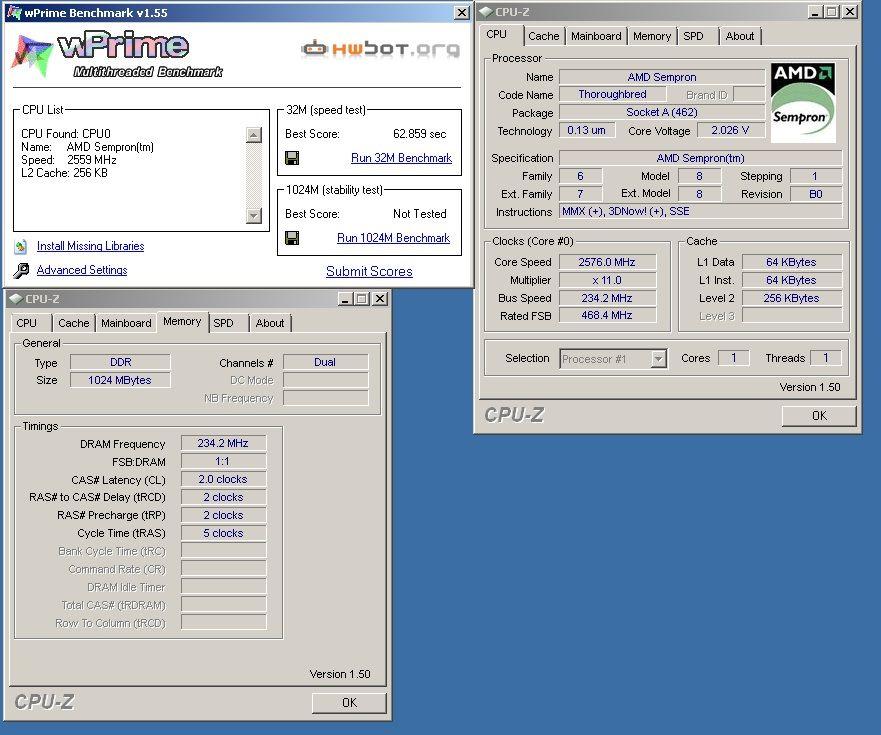Screen dimensions: 881x735
Task: Click the CPU List scroll up arrow
Action: click(x=254, y=135)
